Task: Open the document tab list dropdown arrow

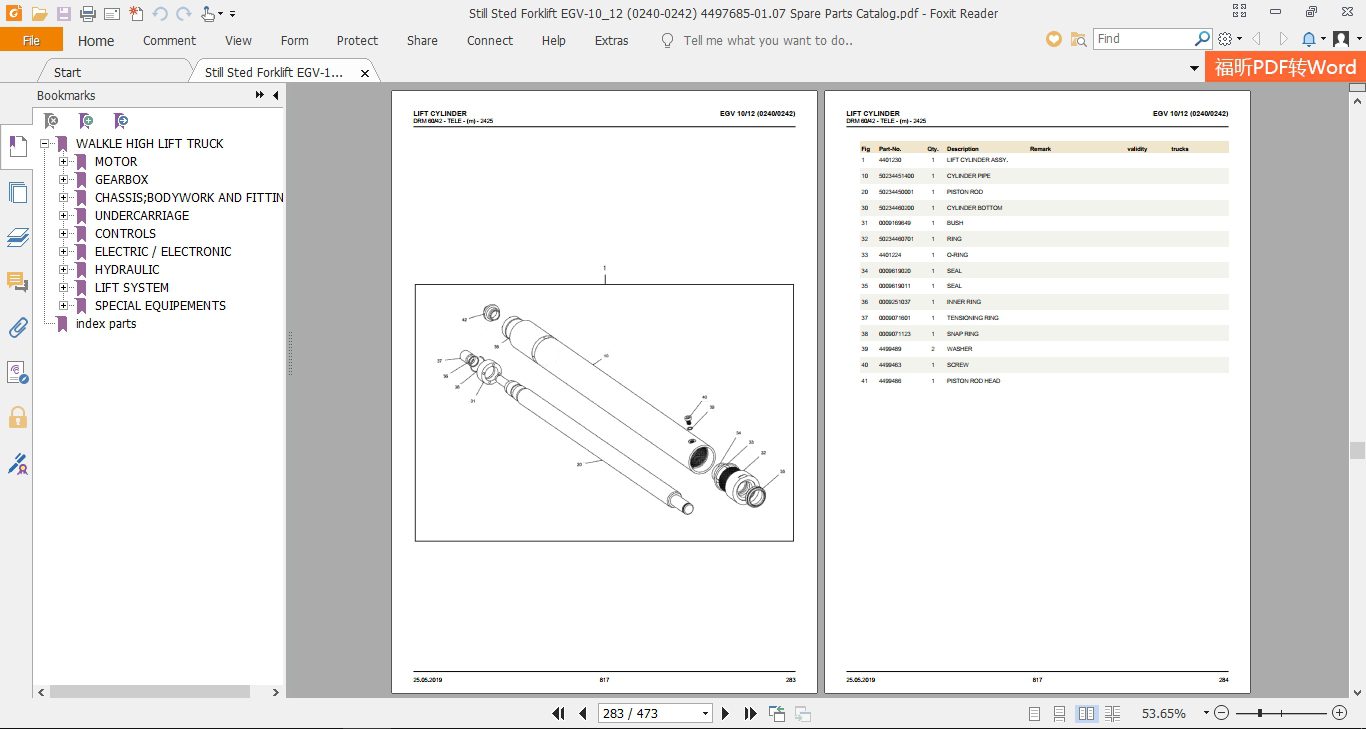Action: pyautogui.click(x=1194, y=69)
